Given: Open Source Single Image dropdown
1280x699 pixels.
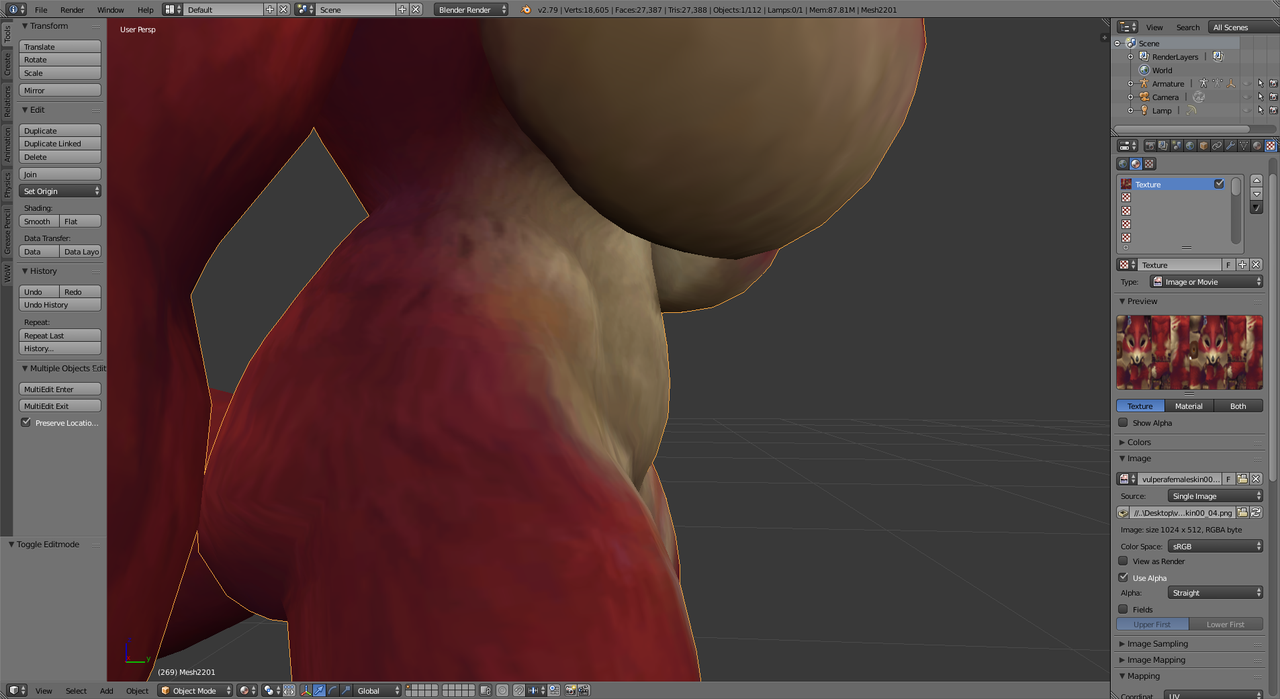Looking at the screenshot, I should click(1216, 496).
